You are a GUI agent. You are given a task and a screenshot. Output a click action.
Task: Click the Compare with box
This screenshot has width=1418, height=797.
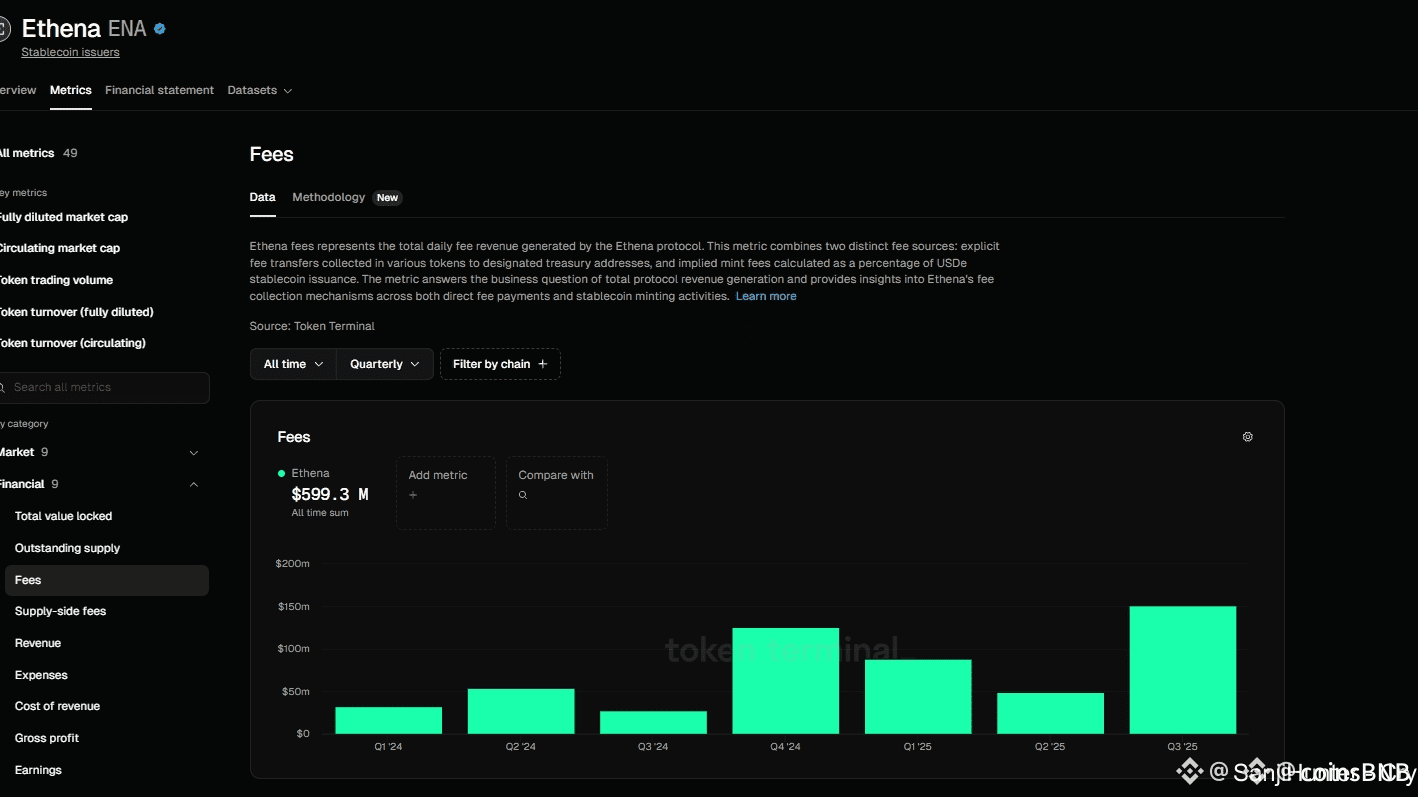(x=556, y=493)
